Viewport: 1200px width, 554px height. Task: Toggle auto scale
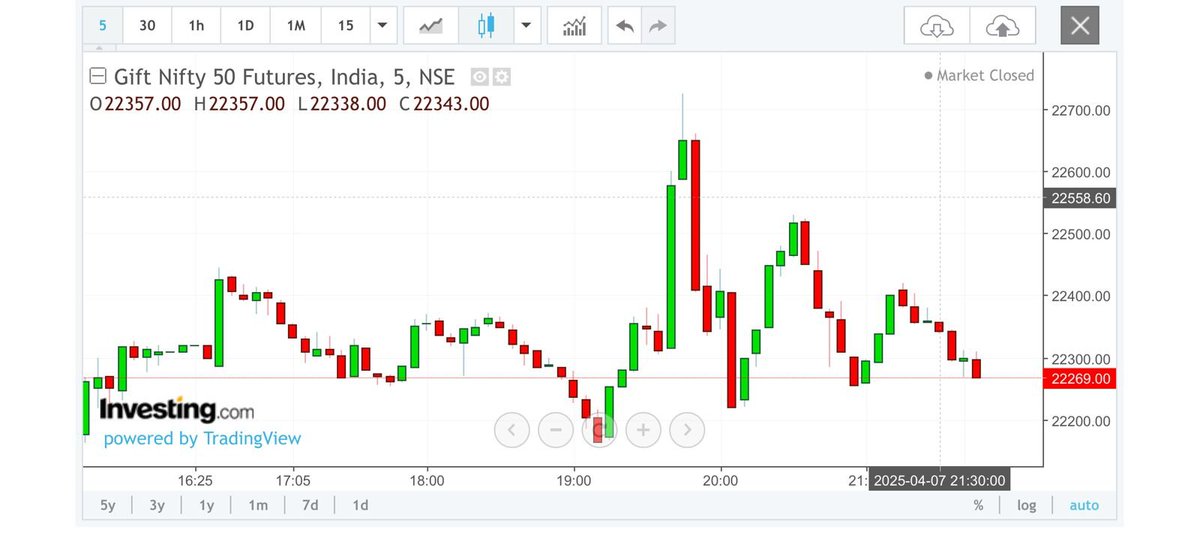(1084, 506)
